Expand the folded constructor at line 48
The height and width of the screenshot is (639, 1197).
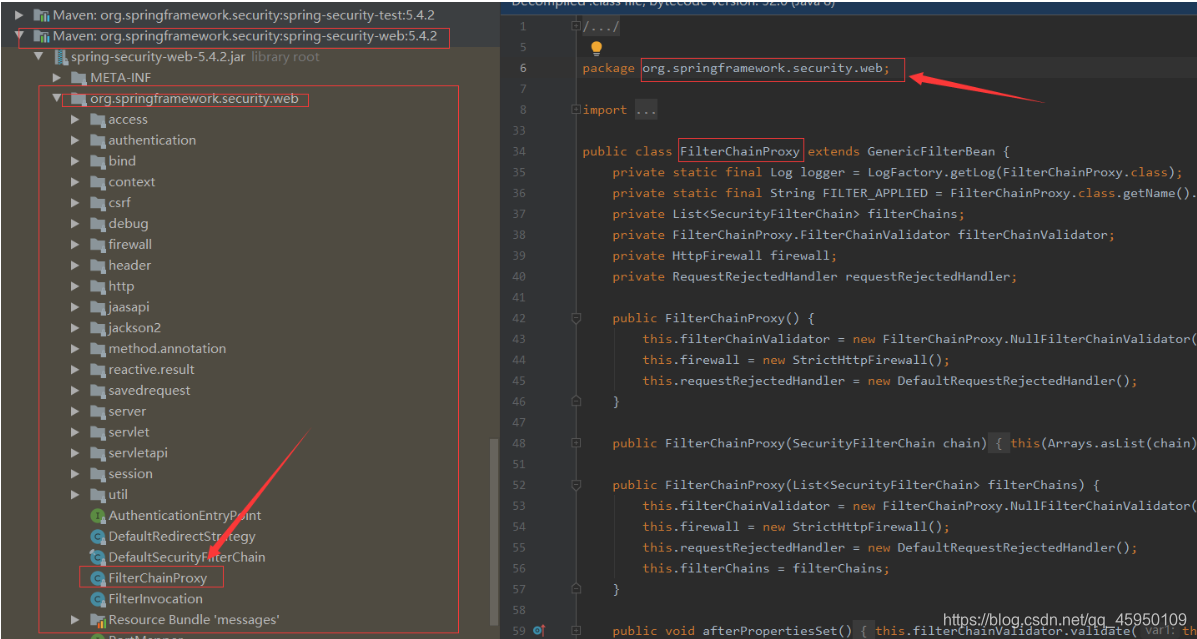coord(576,443)
